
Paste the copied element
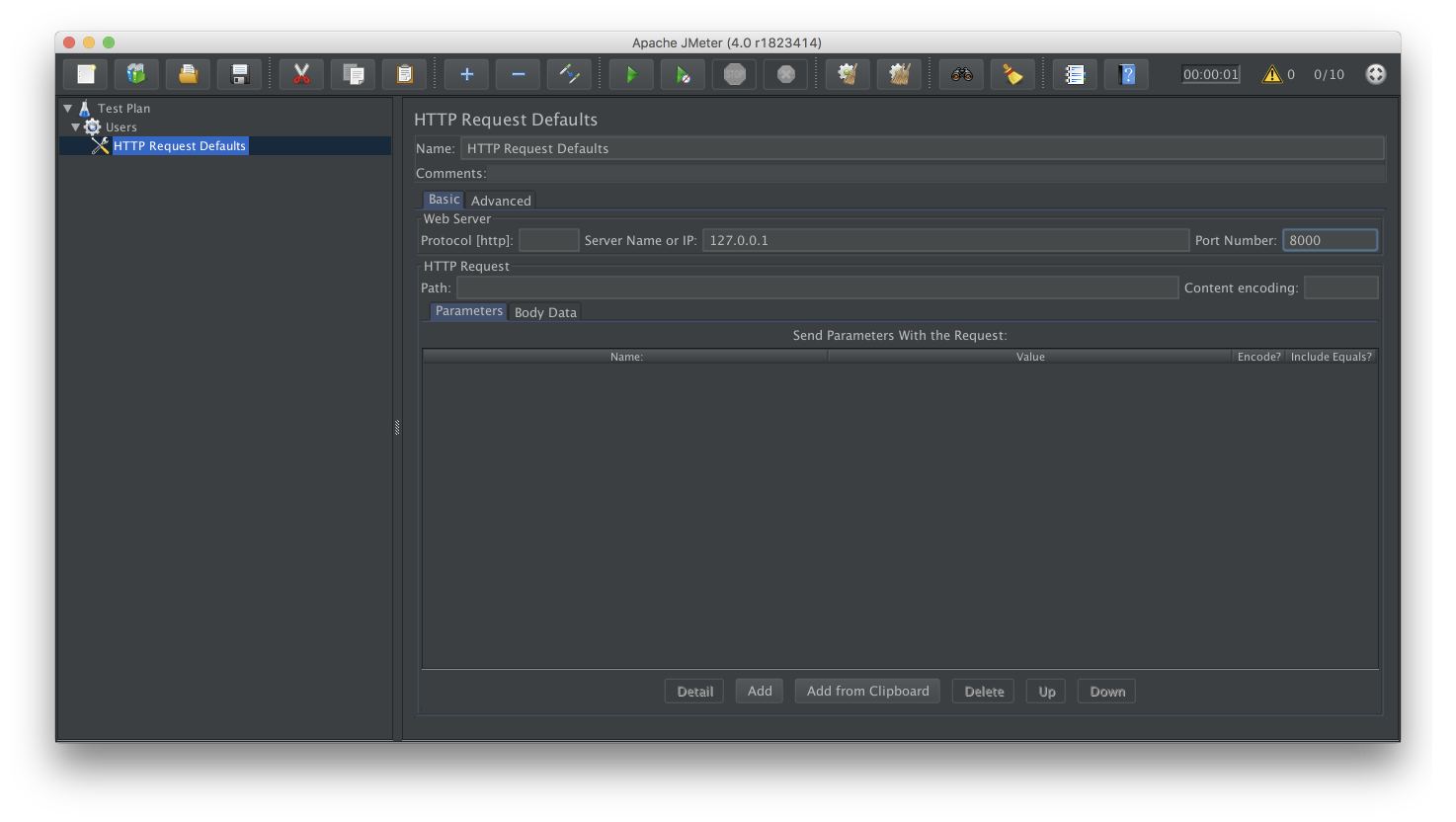point(404,73)
